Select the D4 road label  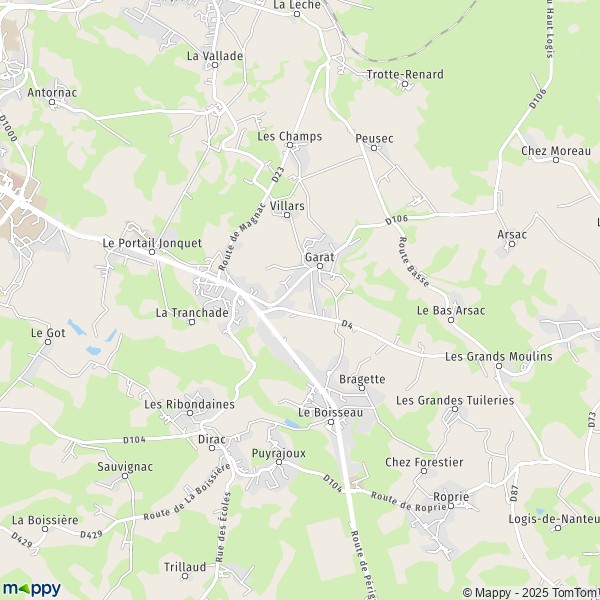347,324
